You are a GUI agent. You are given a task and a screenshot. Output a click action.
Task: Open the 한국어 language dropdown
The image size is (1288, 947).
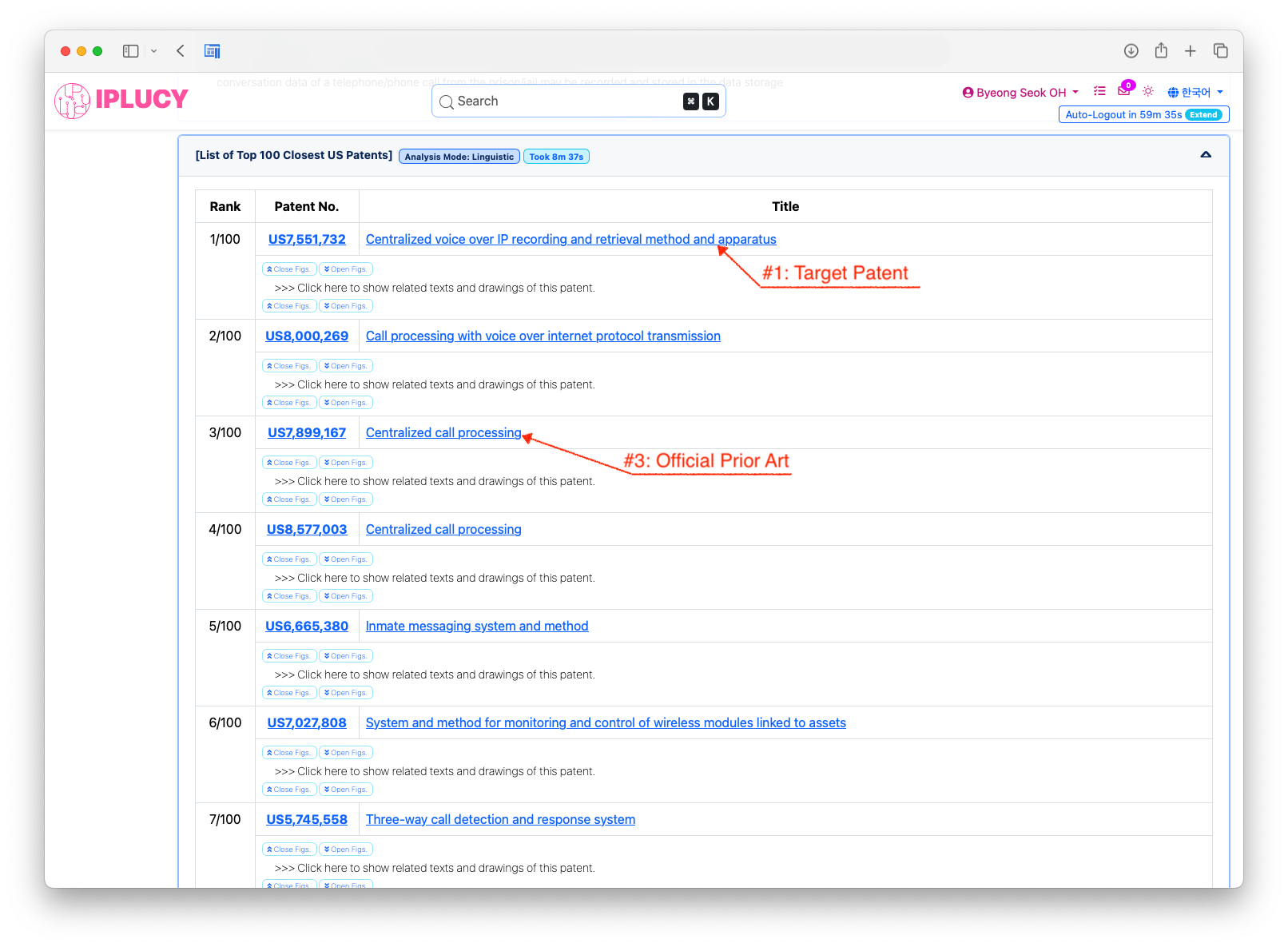[x=1195, y=93]
